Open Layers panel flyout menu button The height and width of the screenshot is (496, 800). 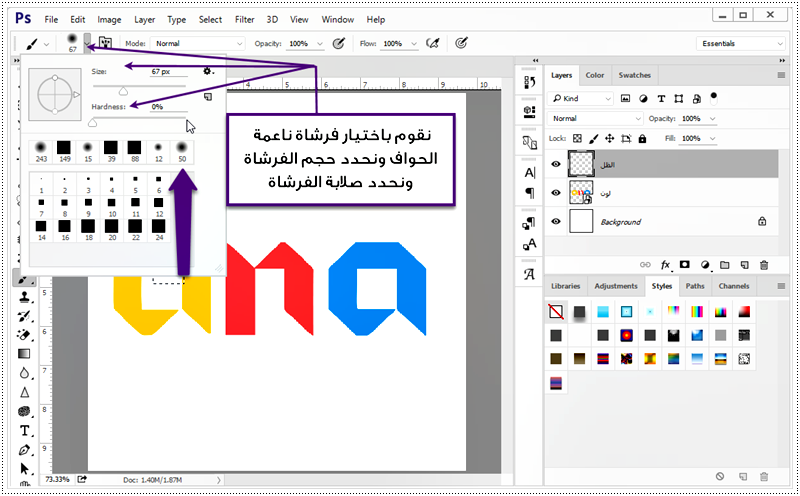point(781,75)
